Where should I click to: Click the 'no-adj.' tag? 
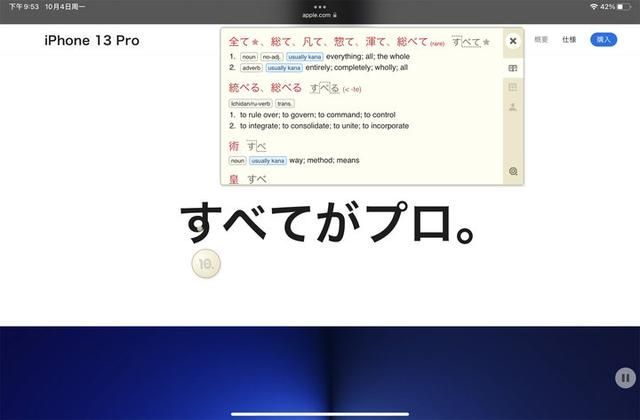pos(272,57)
